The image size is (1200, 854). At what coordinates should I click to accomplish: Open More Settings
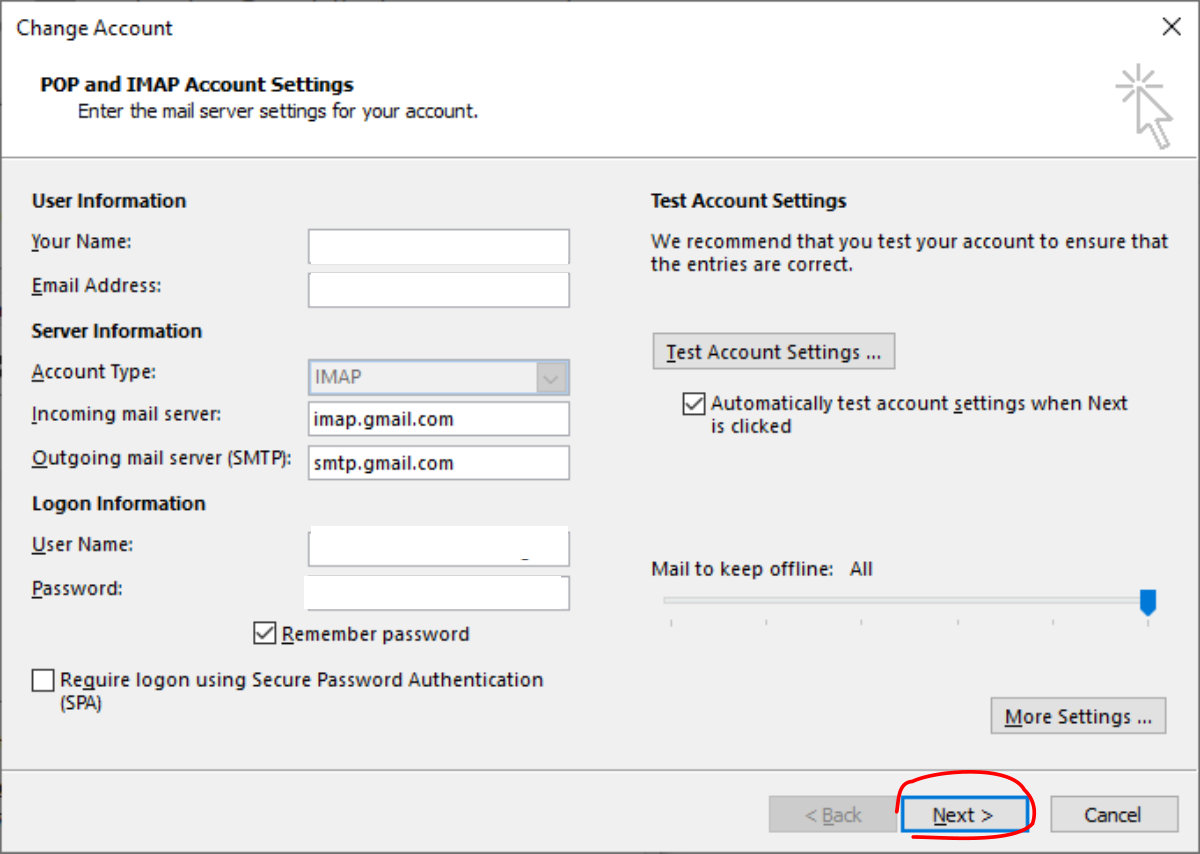1077,716
